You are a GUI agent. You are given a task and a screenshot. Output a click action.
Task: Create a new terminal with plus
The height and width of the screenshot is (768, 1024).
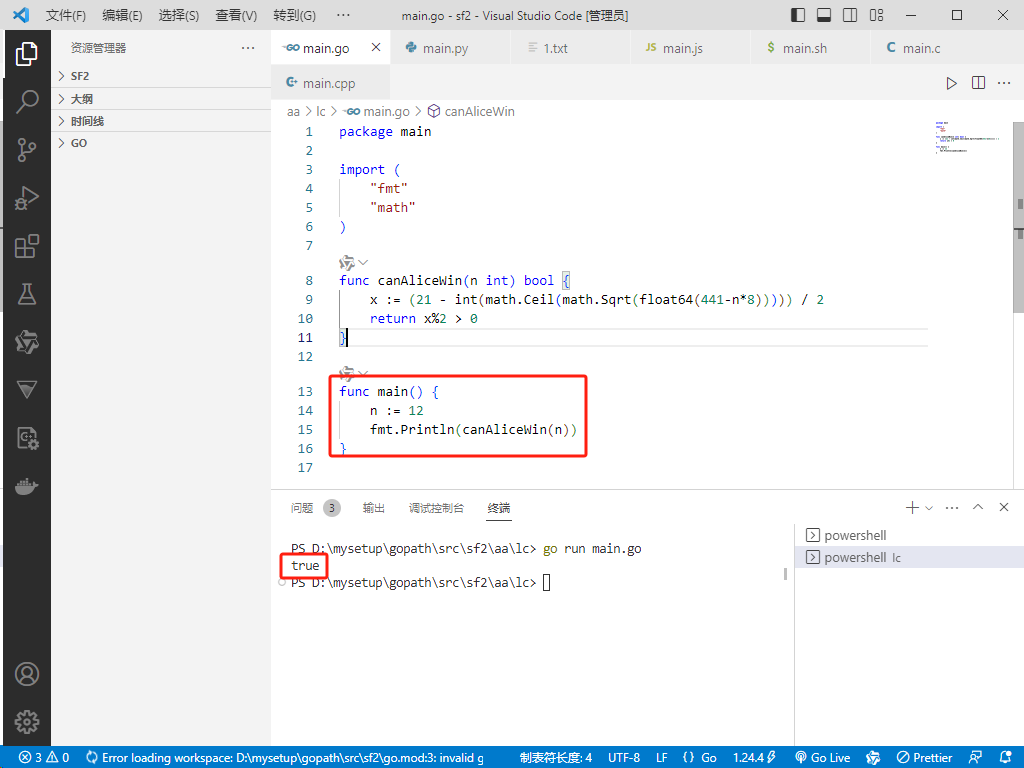point(912,507)
